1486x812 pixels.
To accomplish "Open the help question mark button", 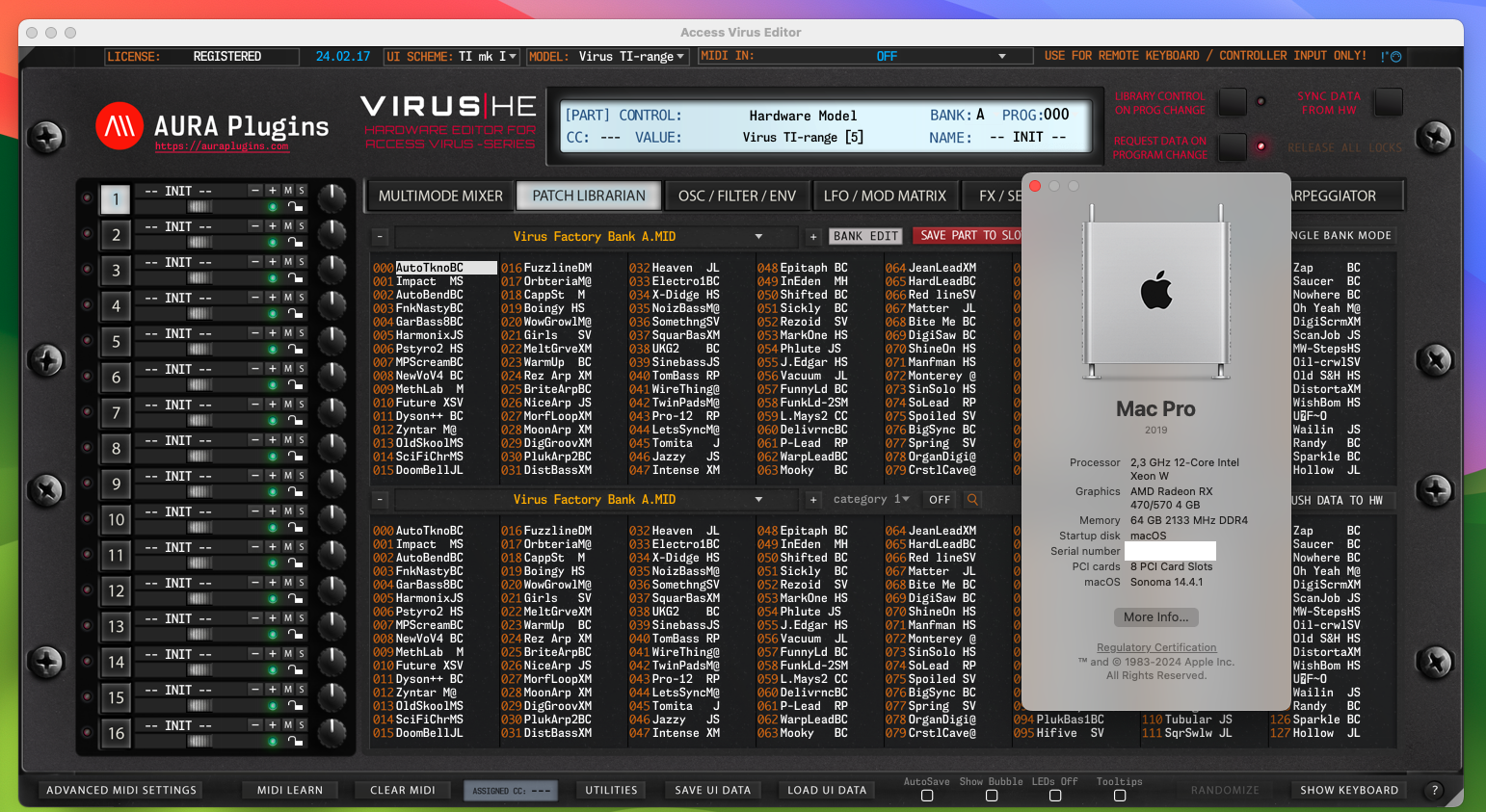I will click(1434, 790).
